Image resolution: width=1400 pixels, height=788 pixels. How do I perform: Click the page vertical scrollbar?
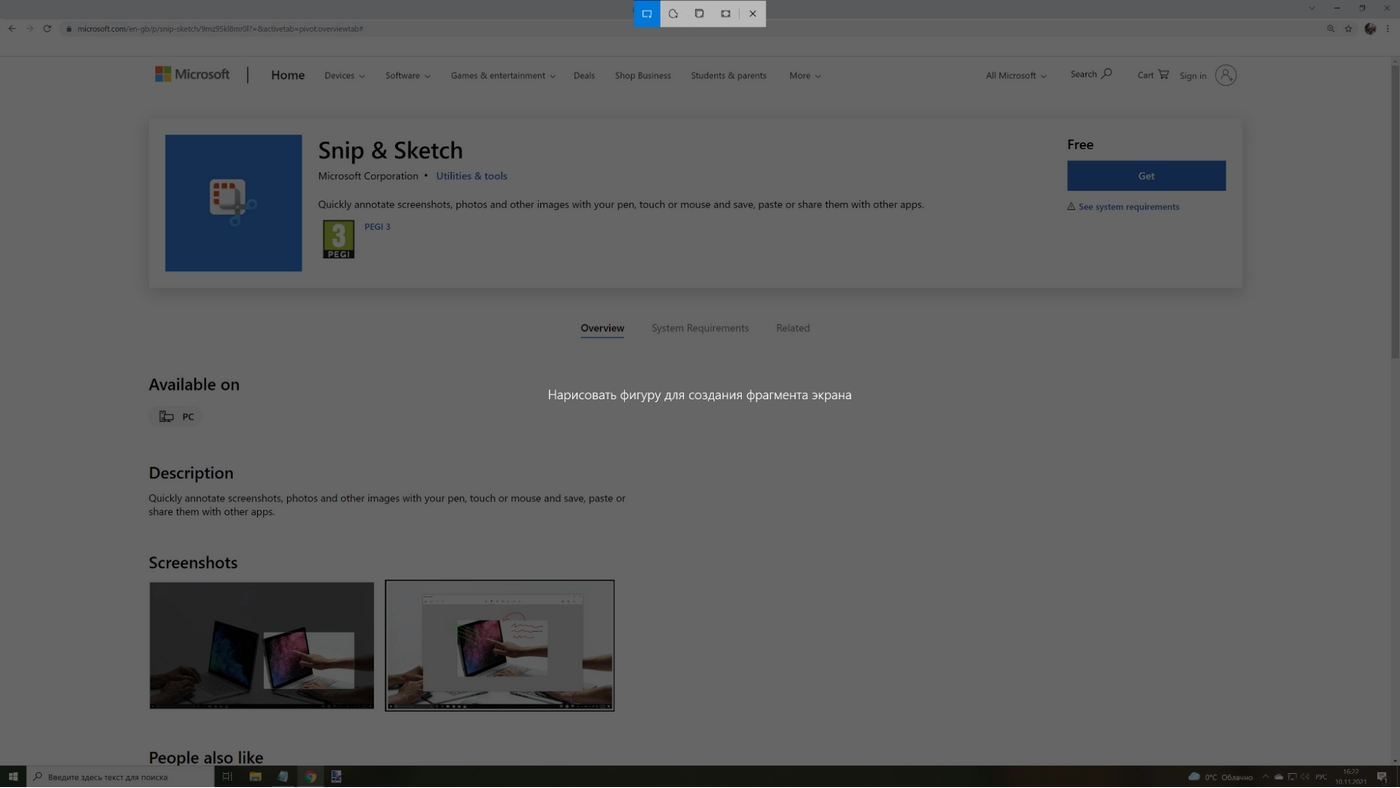point(1395,210)
